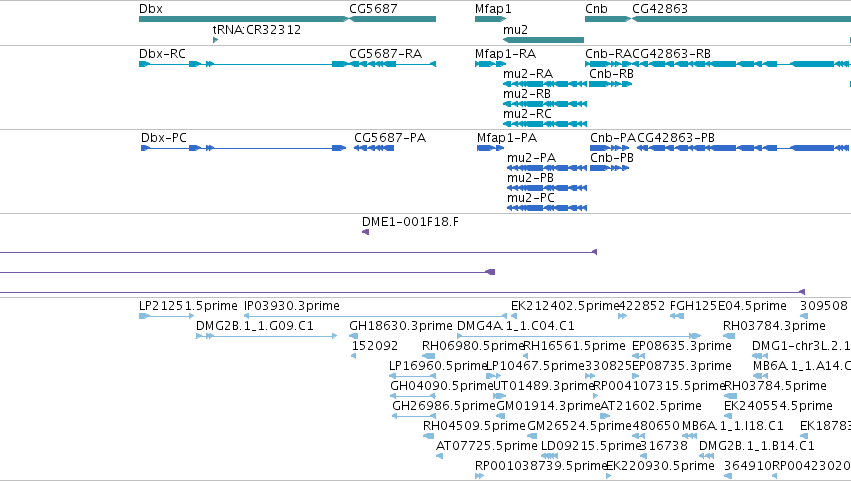This screenshot has width=851, height=481.
Task: Select the mu2-RA transcript label
Action: 528,74
